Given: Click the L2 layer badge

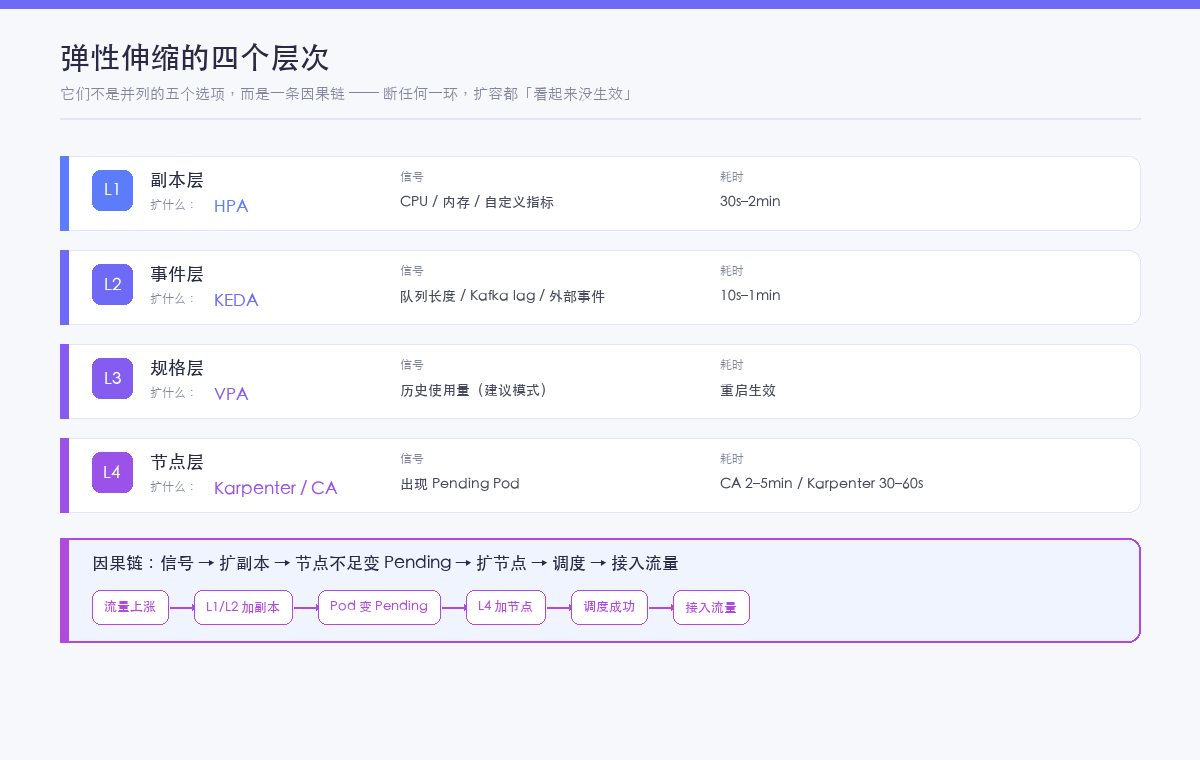Looking at the screenshot, I should (x=112, y=284).
